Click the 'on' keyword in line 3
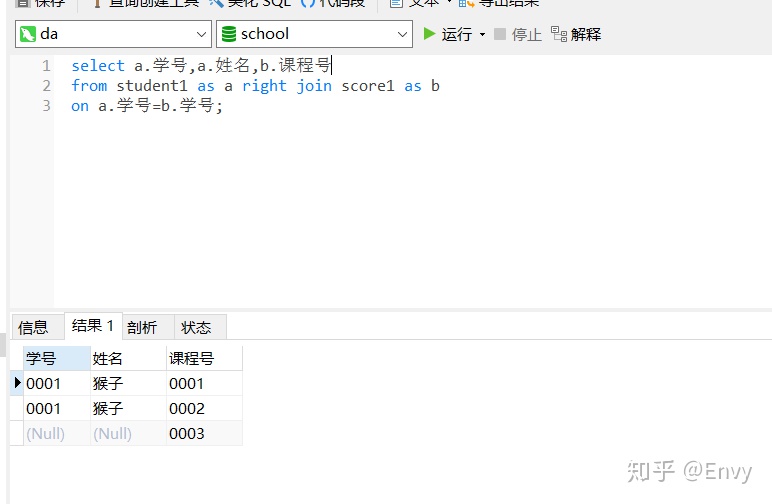 [x=80, y=106]
